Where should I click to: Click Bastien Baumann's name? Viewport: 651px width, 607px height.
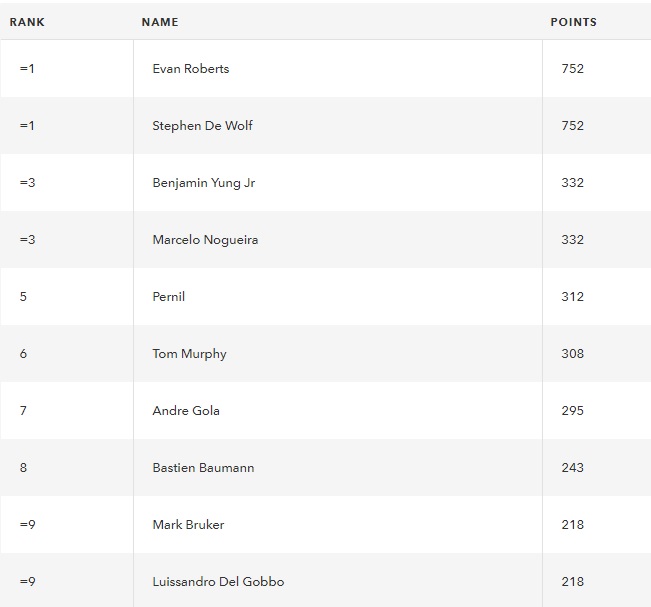pos(203,467)
